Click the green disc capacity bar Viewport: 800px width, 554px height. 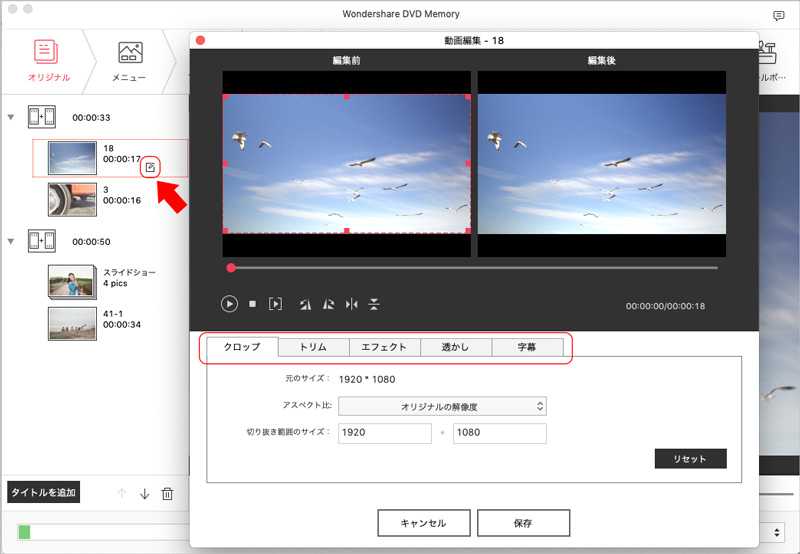pyautogui.click(x=24, y=533)
